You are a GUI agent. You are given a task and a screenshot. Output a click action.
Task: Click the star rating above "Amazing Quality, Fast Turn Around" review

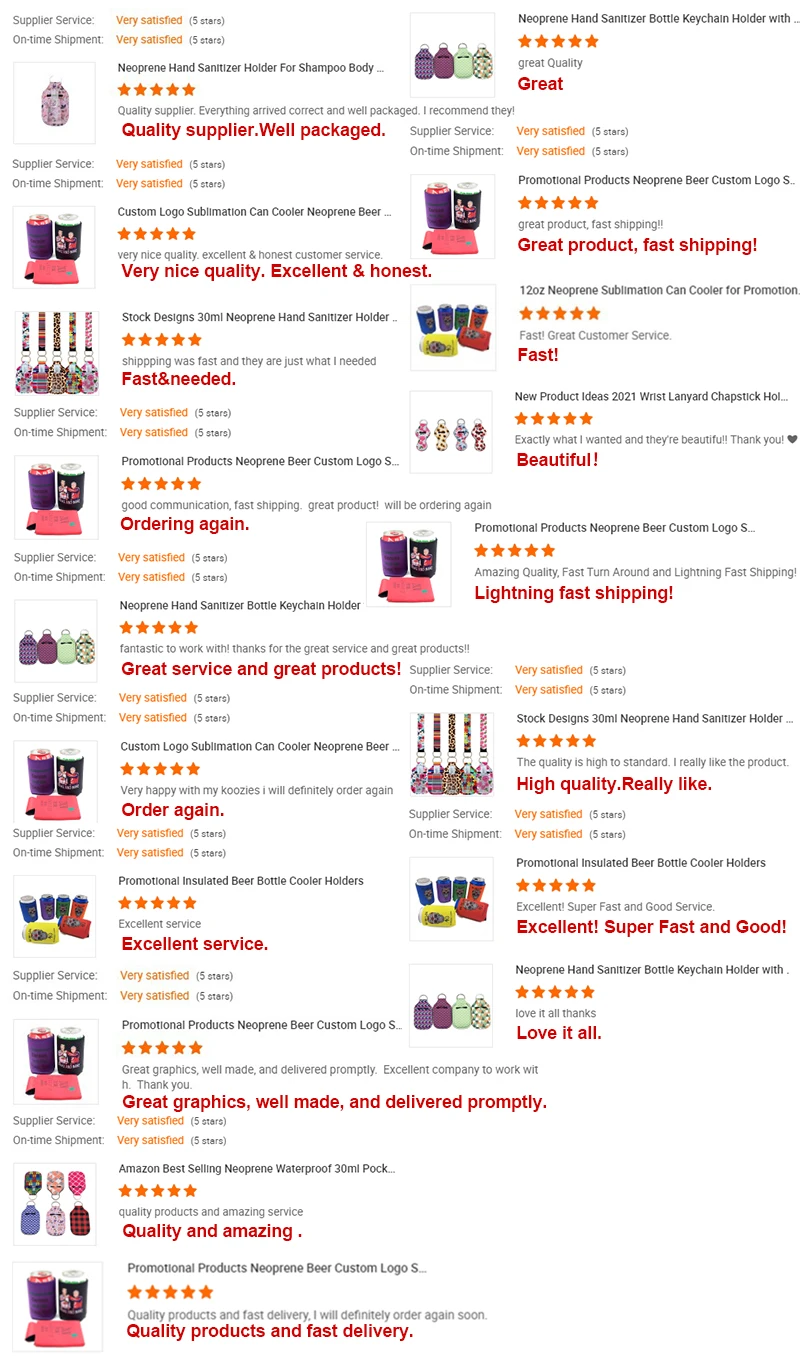514,550
